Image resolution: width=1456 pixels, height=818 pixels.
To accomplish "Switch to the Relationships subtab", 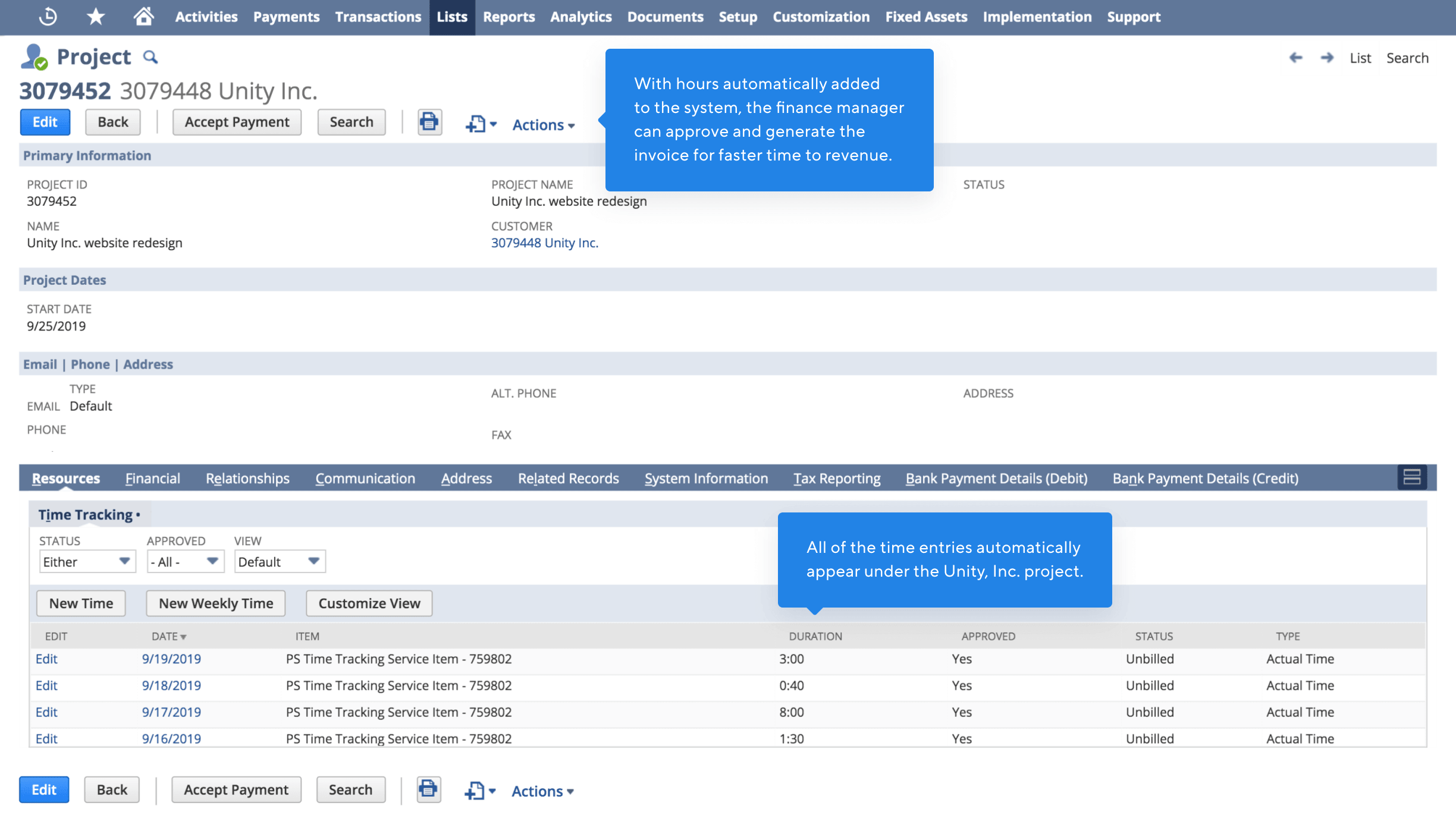I will click(x=247, y=479).
